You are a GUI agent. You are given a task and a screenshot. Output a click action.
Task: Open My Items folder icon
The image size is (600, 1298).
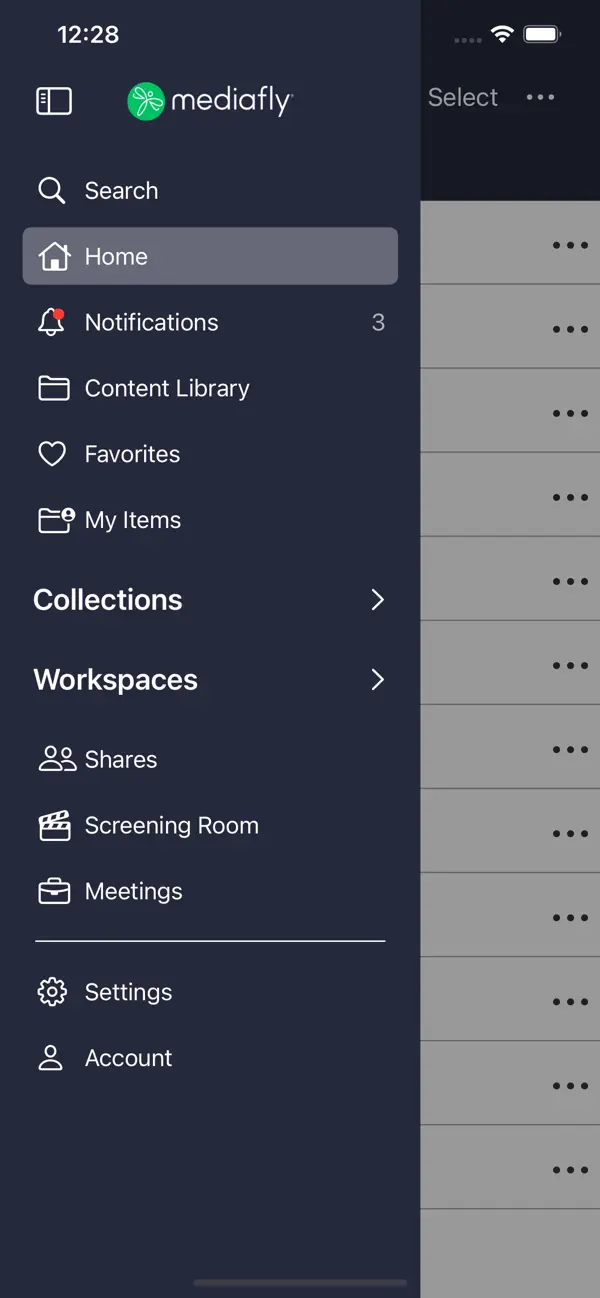click(x=55, y=520)
